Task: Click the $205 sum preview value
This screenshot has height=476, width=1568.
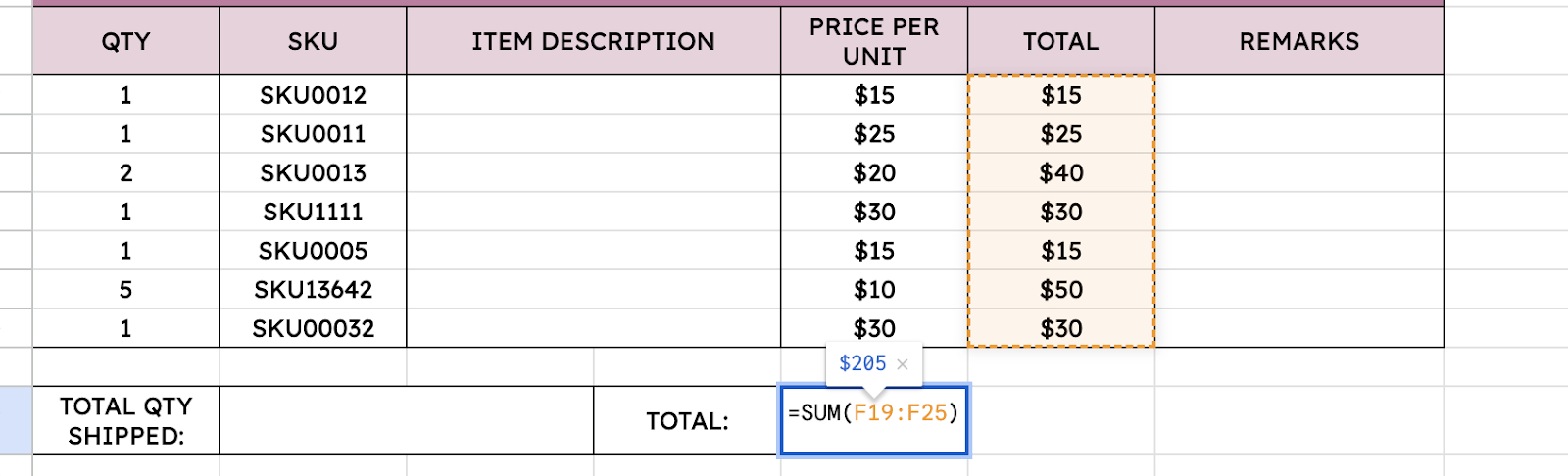Action: click(861, 363)
